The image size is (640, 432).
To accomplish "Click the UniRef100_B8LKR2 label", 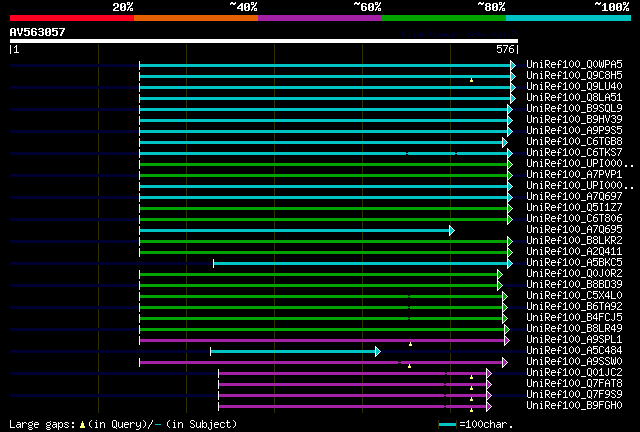I will click(574, 240).
